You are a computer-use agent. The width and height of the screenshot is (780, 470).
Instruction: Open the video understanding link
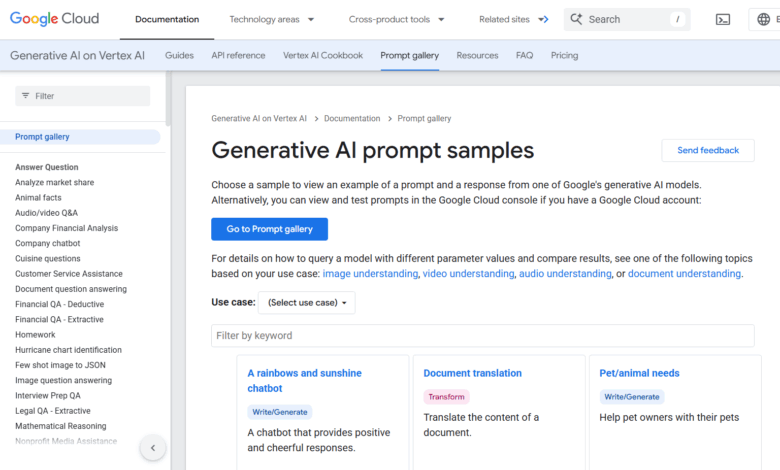[x=468, y=273]
